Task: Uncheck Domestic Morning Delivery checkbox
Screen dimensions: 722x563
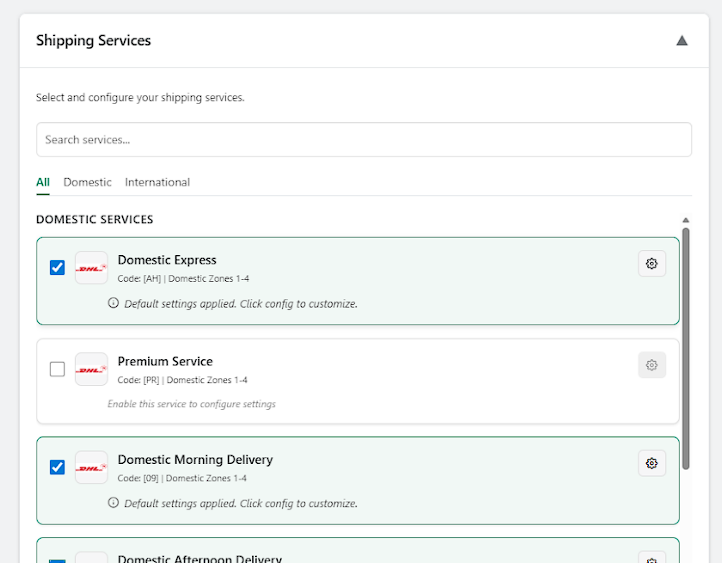Action: (57, 467)
